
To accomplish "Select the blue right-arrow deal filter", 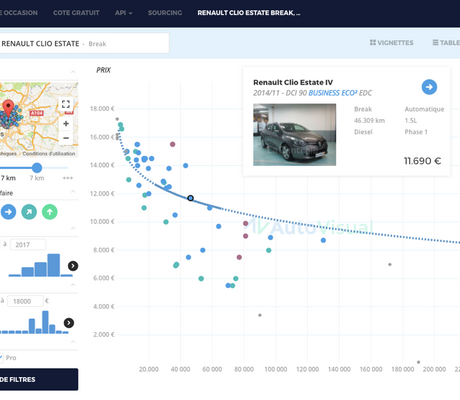I will point(8,212).
